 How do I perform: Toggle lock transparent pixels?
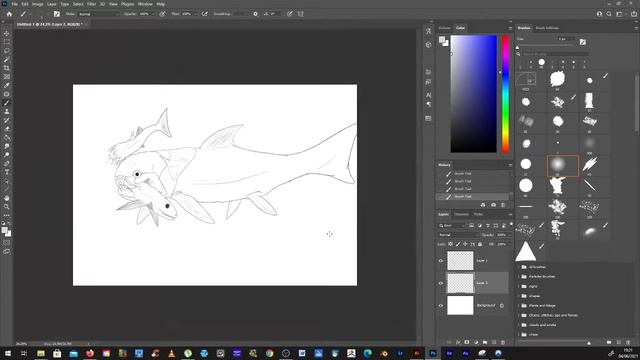coord(451,244)
